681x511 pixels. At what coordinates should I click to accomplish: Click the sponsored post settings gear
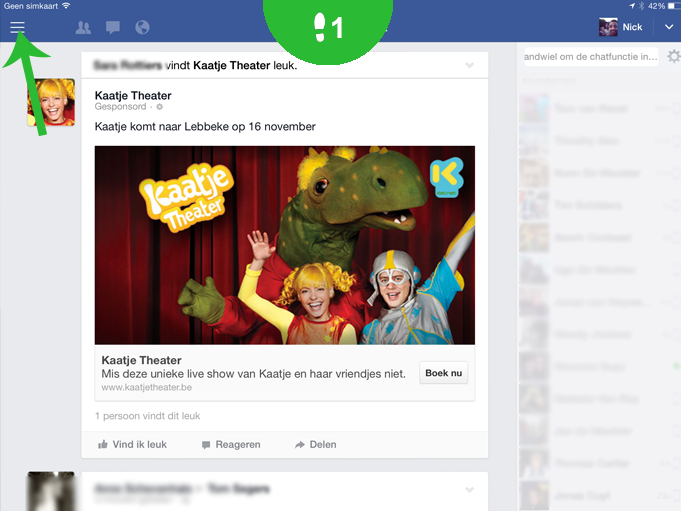point(159,107)
